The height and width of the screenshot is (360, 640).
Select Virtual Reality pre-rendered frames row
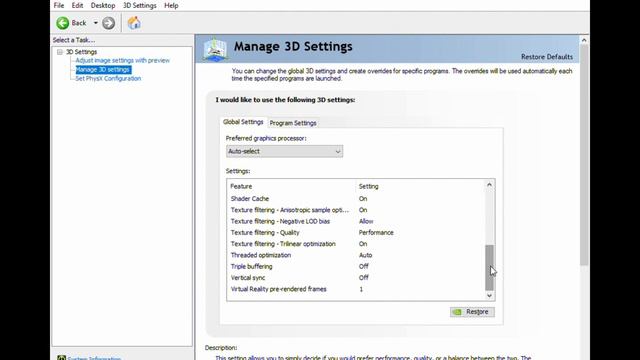[355, 289]
